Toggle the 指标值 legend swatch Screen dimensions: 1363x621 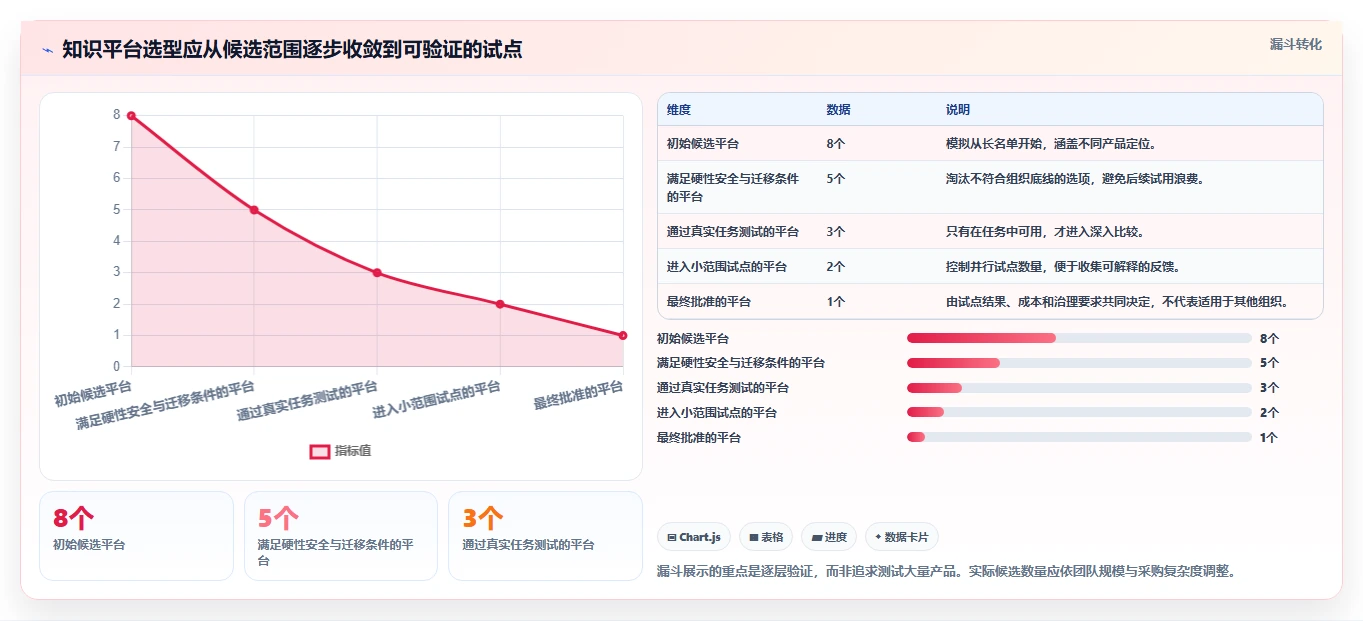(x=320, y=451)
